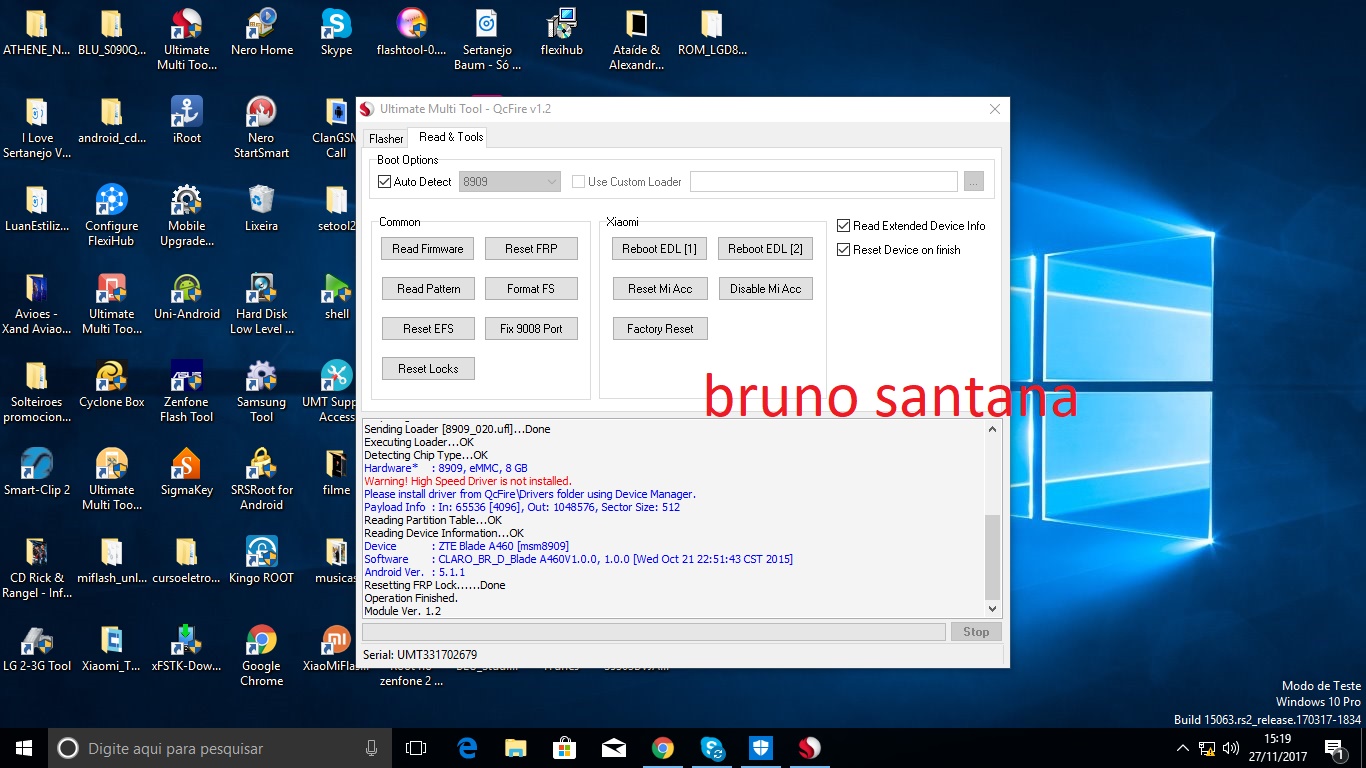Select the CD Rick & Rangel icon
The image size is (1366, 768).
[37, 568]
